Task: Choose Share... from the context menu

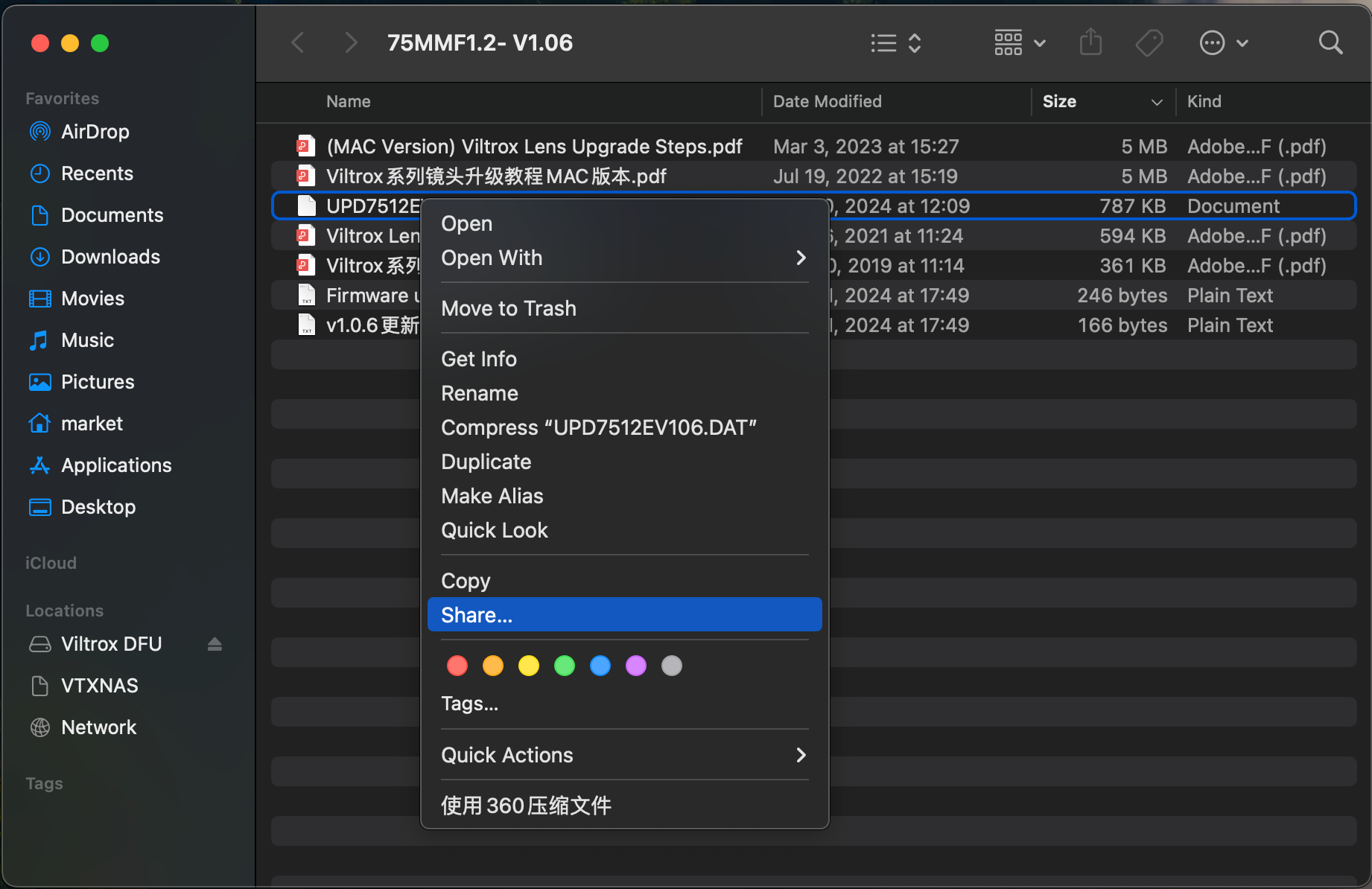Action: pos(625,615)
